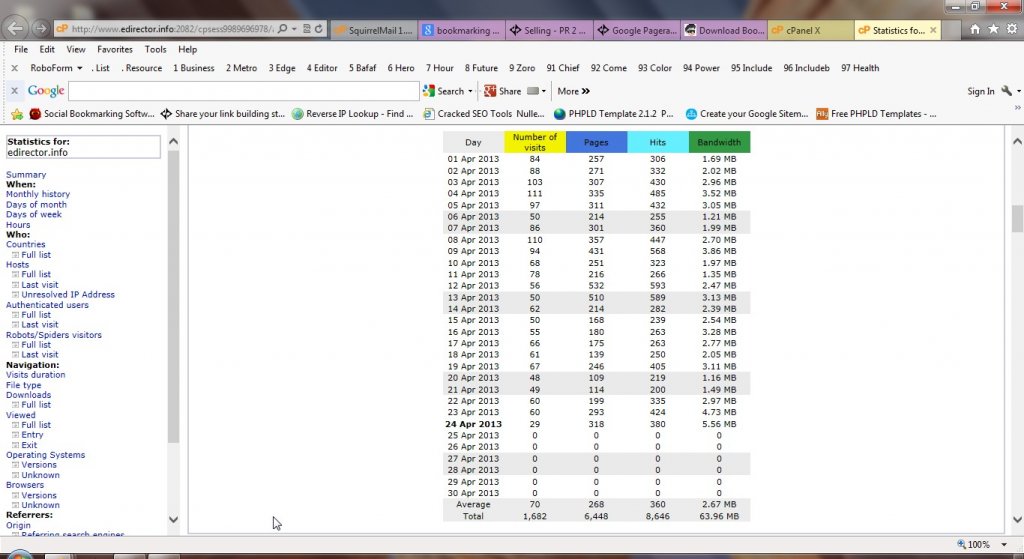Switch to the Google Pagerank tab

pyautogui.click(x=637, y=30)
